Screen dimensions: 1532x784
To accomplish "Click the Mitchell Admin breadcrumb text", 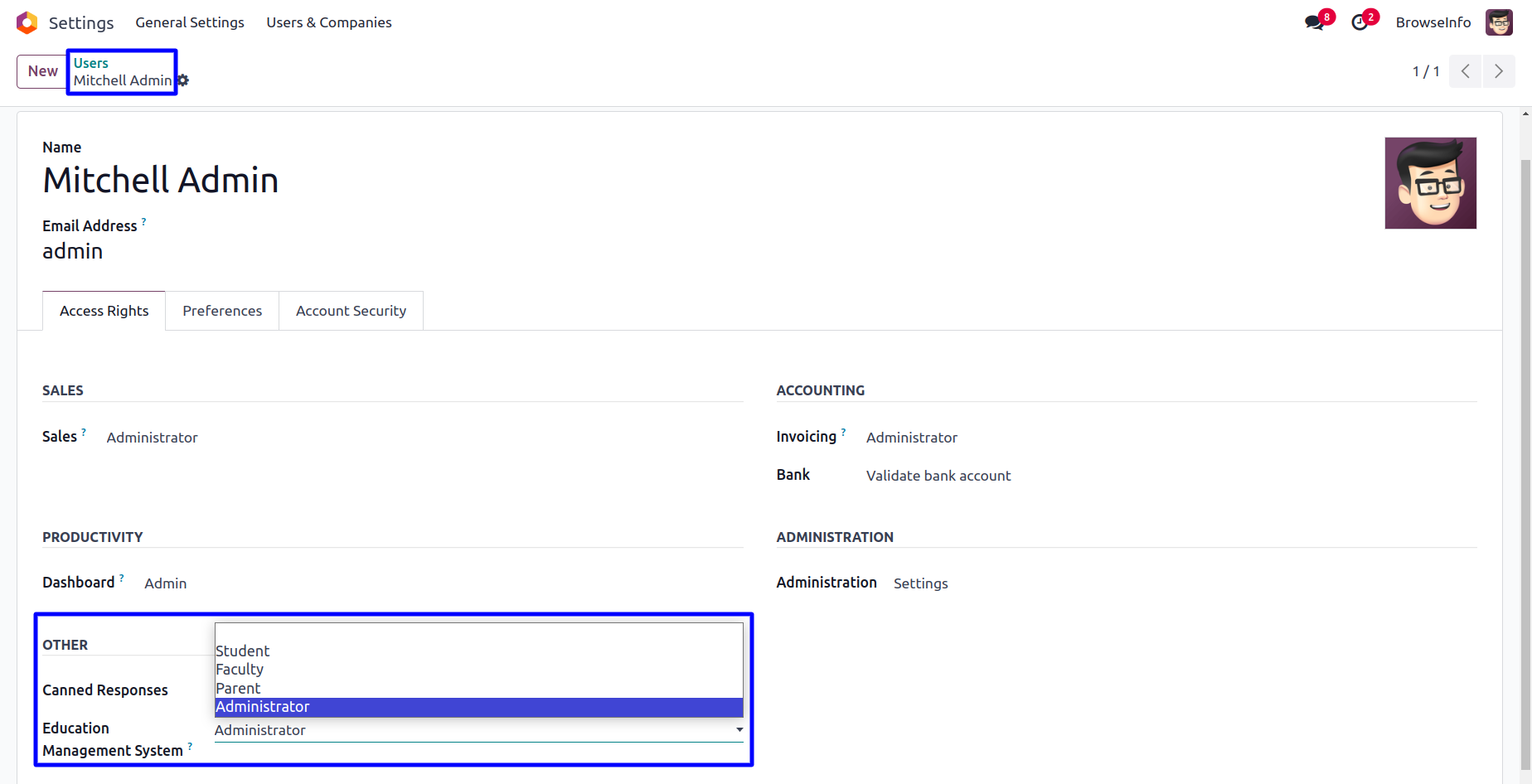I will tap(123, 80).
